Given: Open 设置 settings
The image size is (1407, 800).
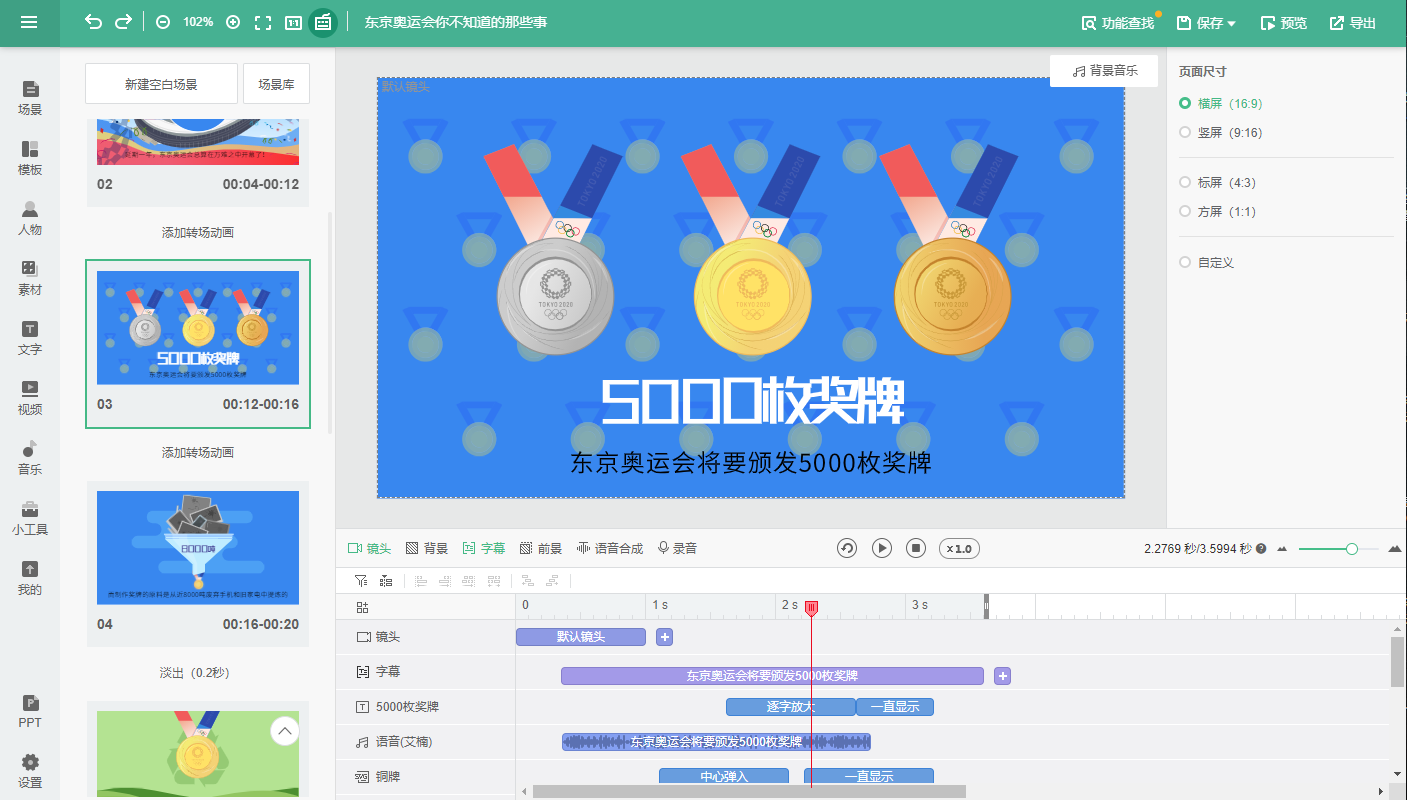Looking at the screenshot, I should point(30,771).
